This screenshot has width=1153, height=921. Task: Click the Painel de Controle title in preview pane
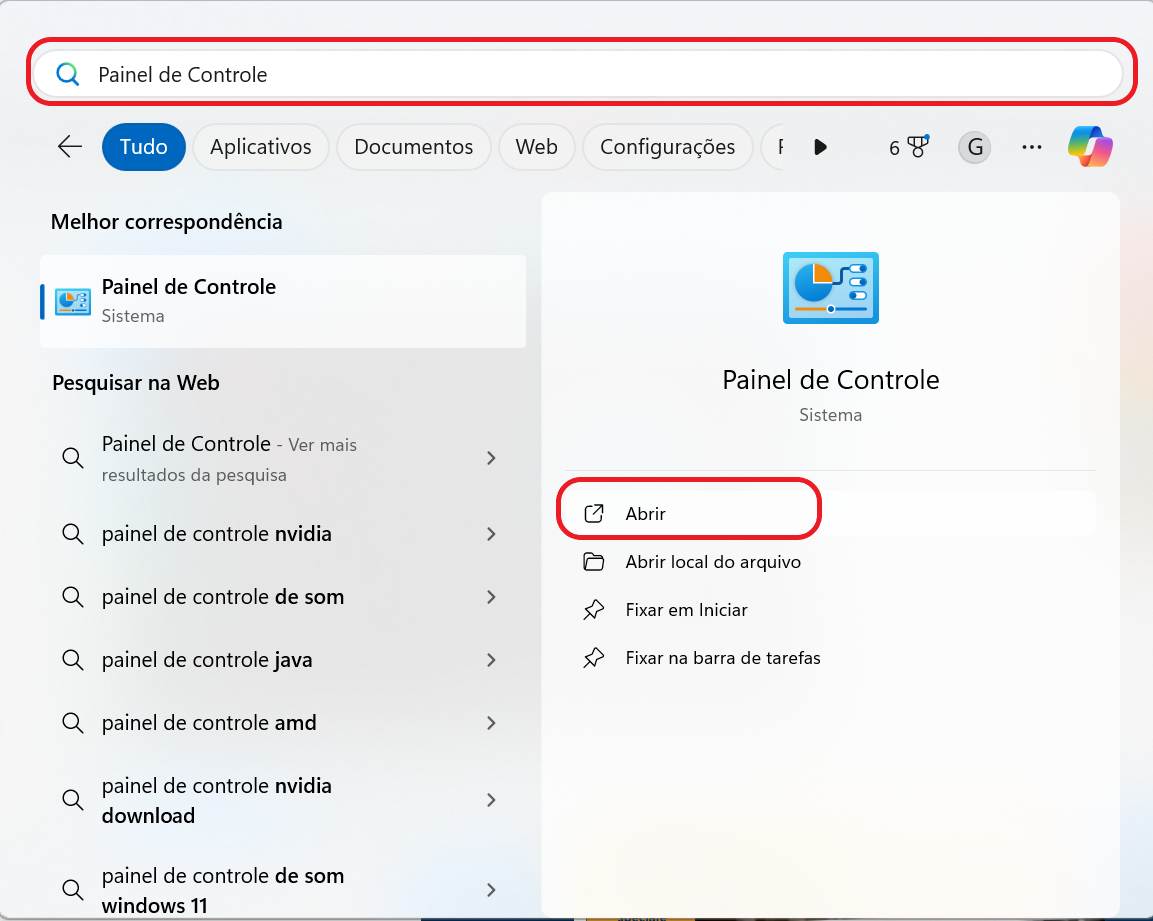(830, 380)
